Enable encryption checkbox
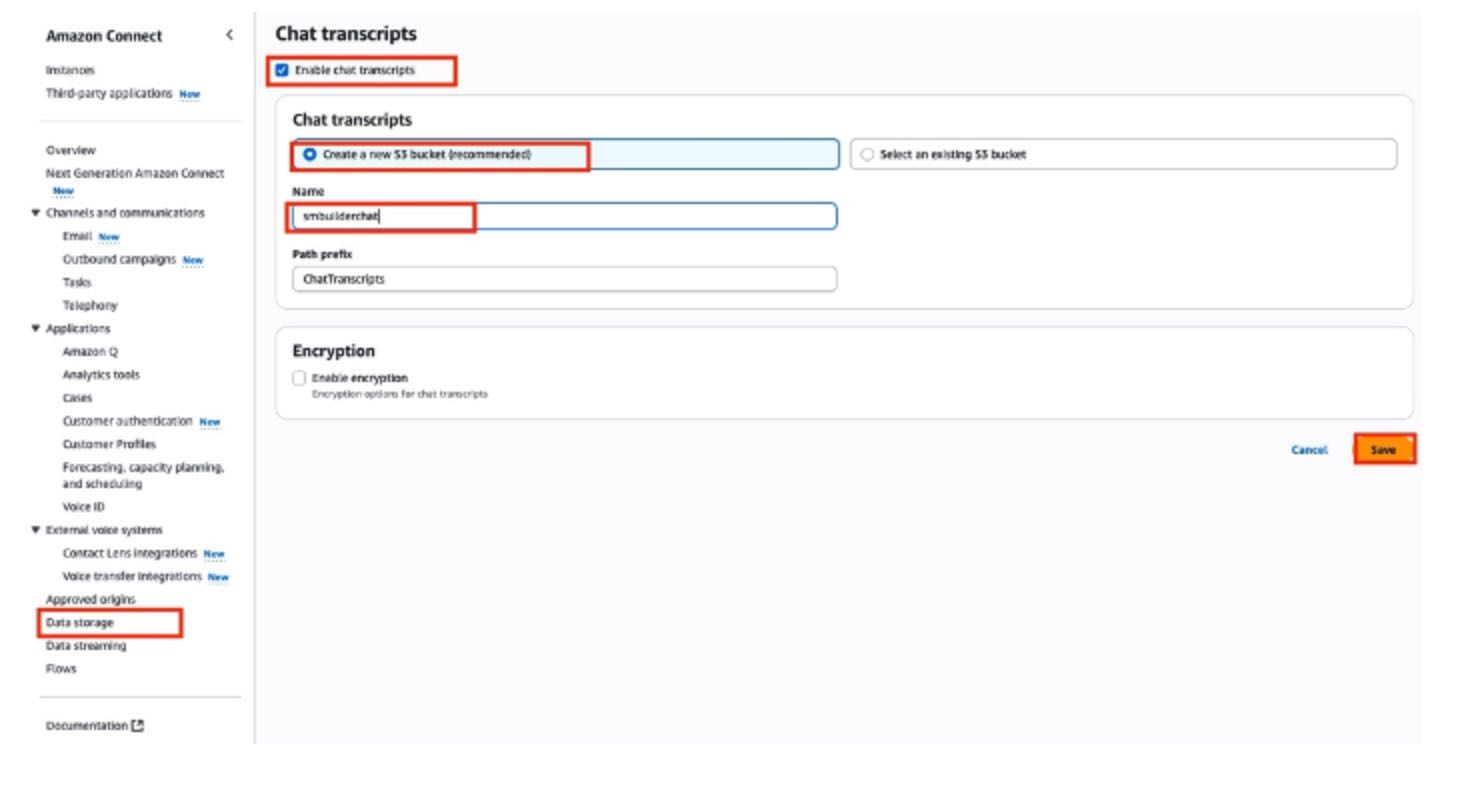Image resolution: width=1484 pixels, height=786 pixels. point(299,378)
